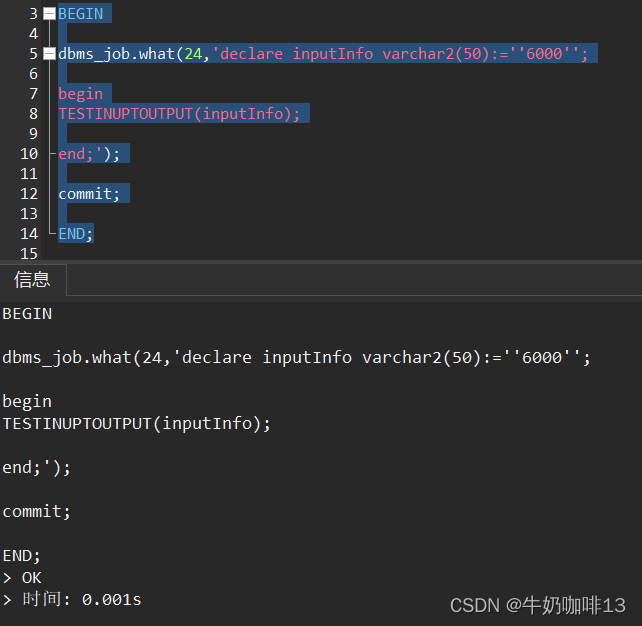Click the editor line 'TESTINUPTOUTPUT(inputInfo);'
This screenshot has width=642, height=626.
click(179, 114)
